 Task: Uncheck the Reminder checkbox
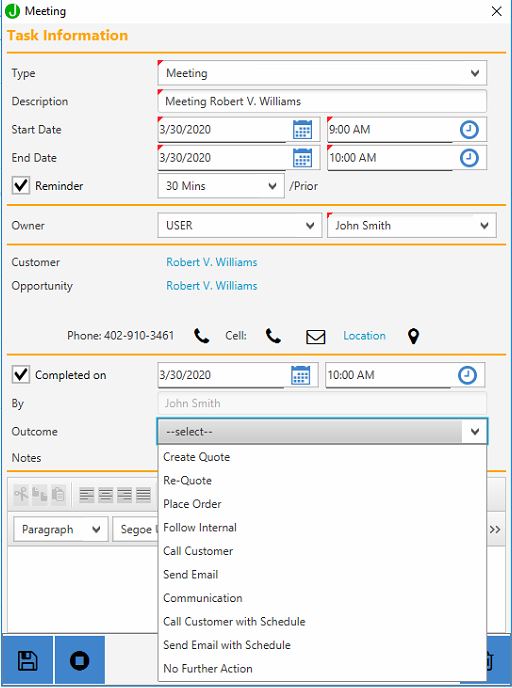(21, 186)
